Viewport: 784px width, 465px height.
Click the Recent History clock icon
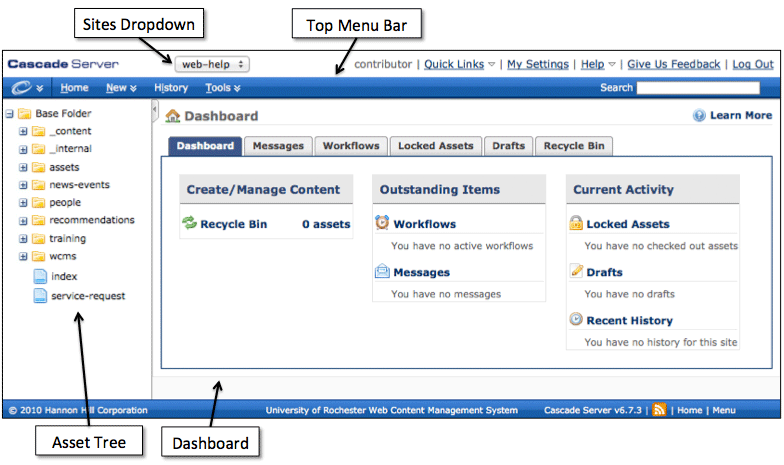pos(576,318)
